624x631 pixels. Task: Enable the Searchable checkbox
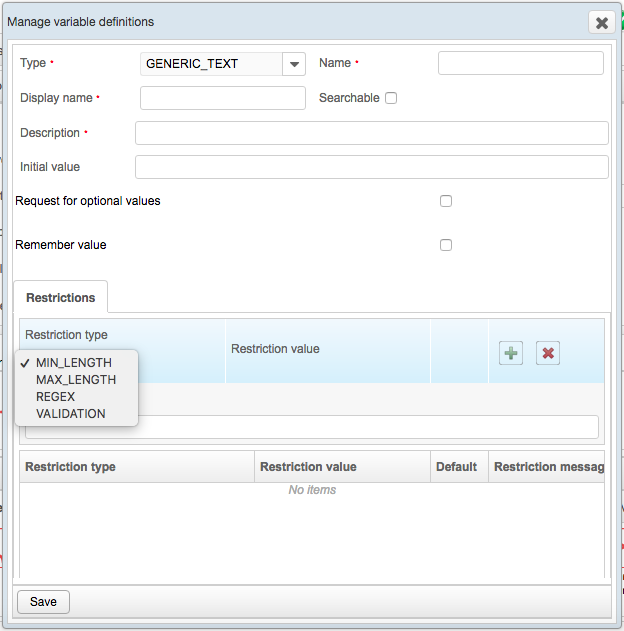pos(391,98)
